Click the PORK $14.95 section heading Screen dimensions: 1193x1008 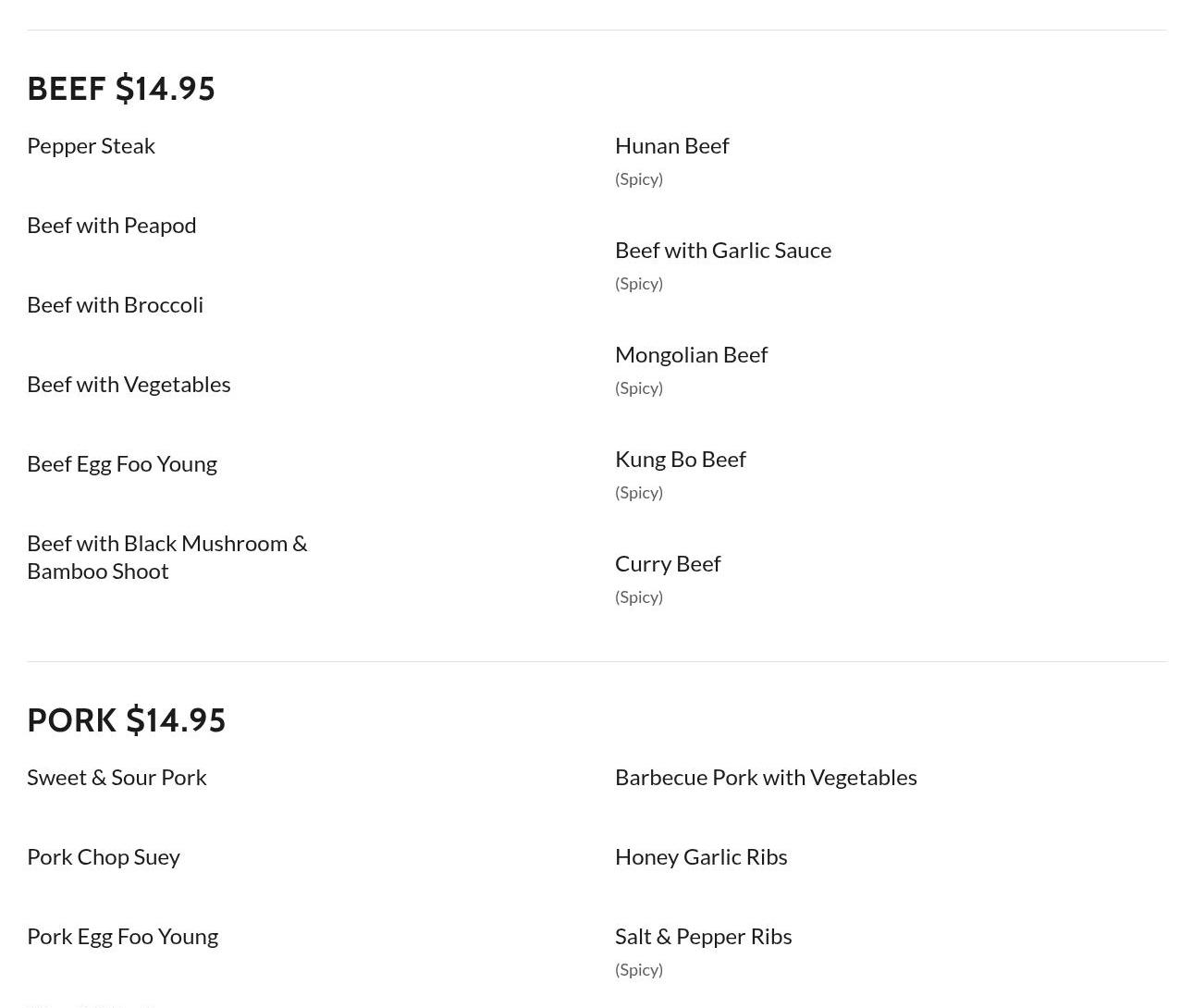point(127,720)
